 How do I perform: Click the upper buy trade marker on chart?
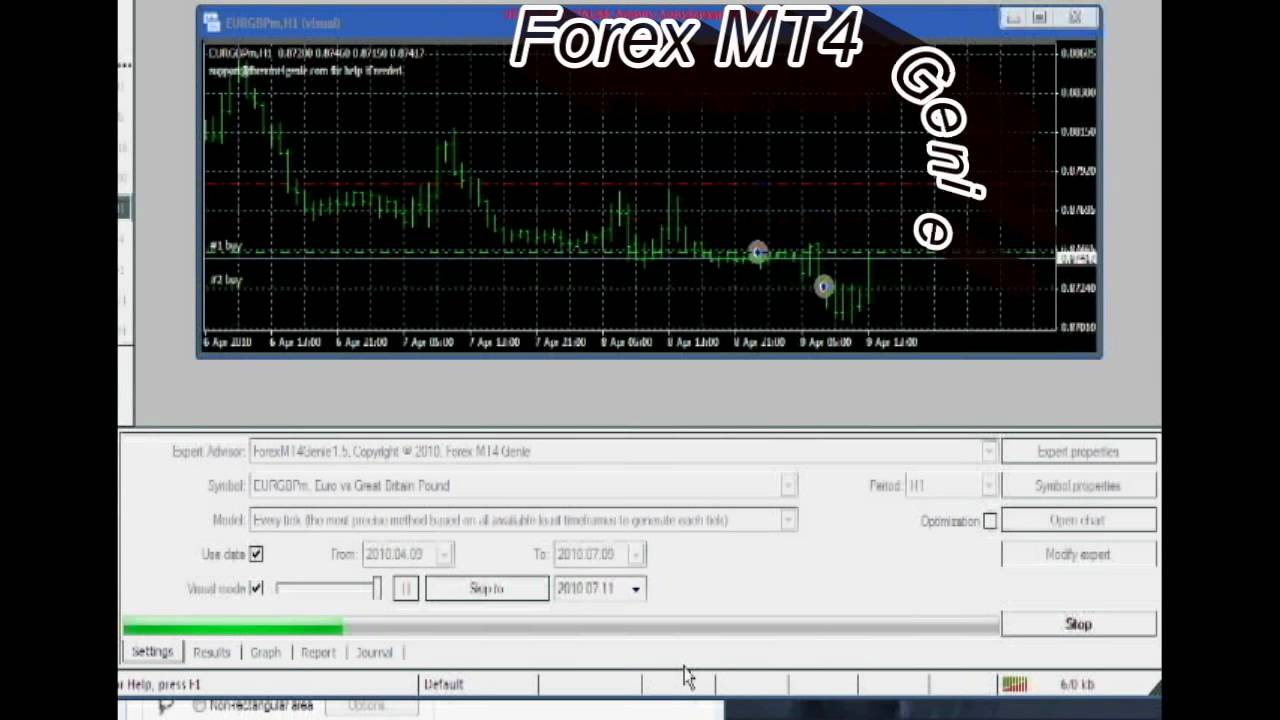tap(758, 252)
